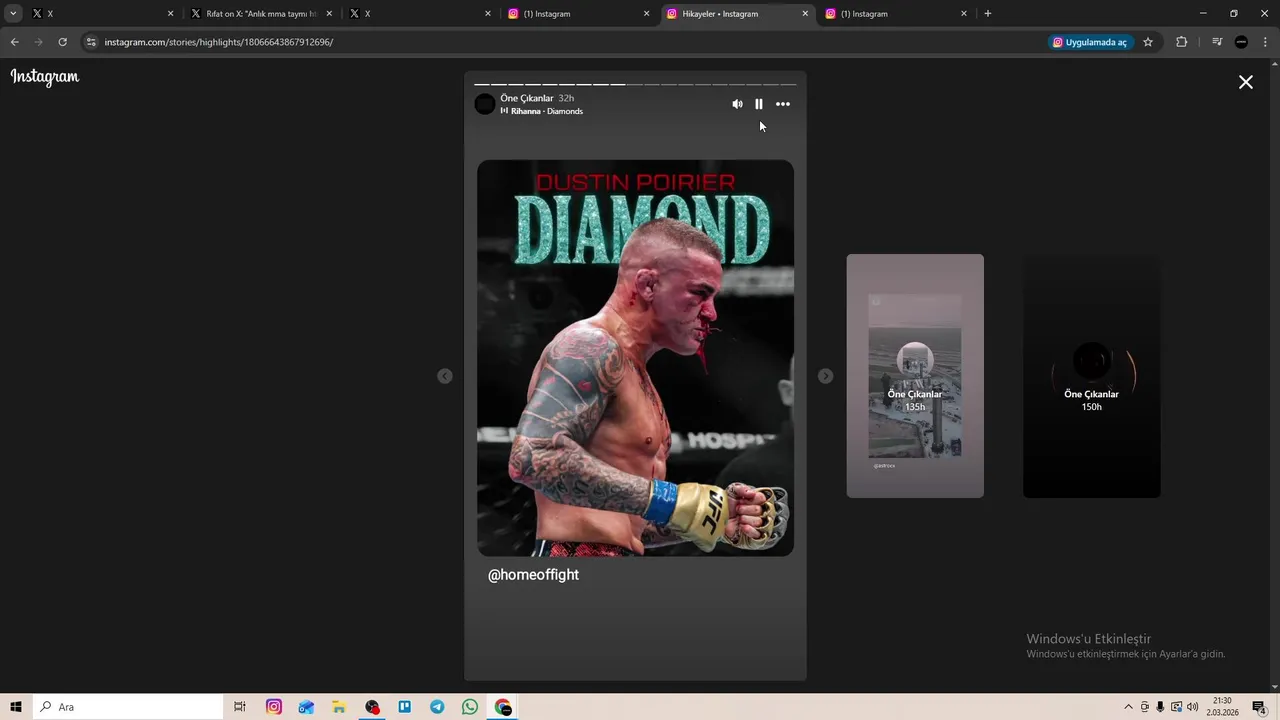The width and height of the screenshot is (1280, 720).
Task: View site information icon in address bar
Action: 91,42
